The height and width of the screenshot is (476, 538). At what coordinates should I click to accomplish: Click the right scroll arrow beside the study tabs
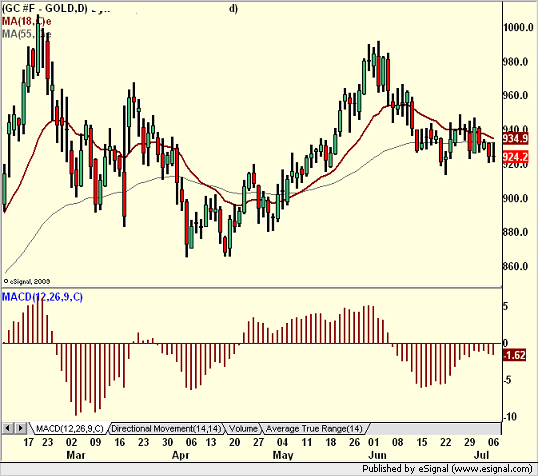click(20, 428)
